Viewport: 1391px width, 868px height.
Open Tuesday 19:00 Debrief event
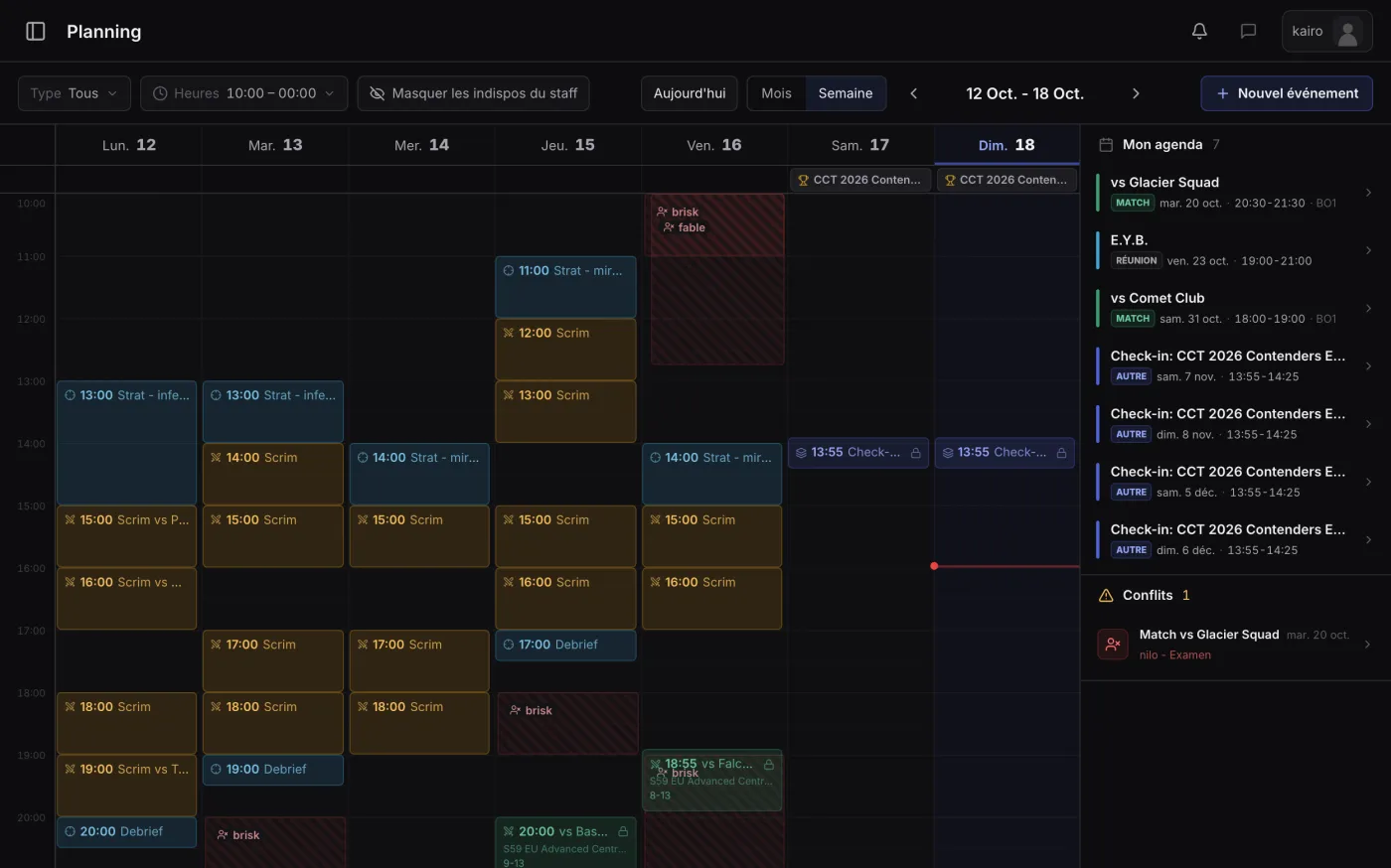pos(273,770)
